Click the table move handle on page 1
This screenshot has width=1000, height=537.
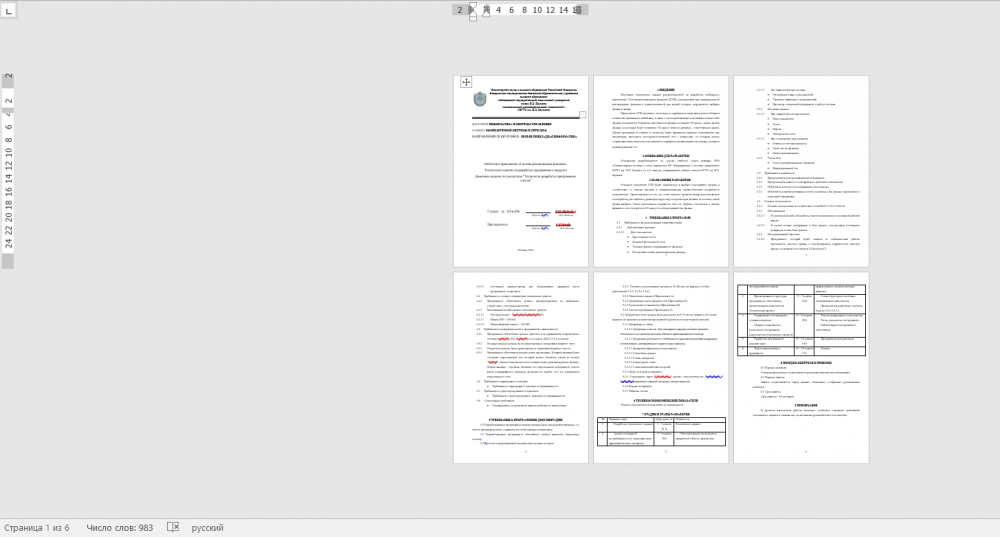coord(466,82)
